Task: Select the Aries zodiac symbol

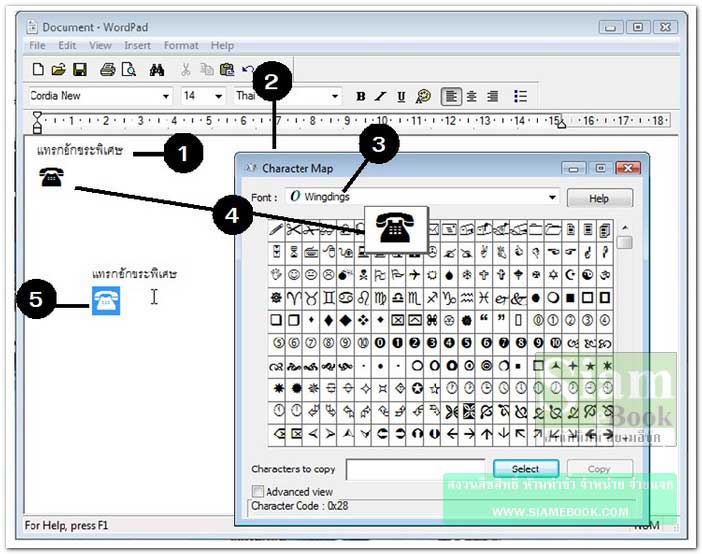Action: coord(294,298)
